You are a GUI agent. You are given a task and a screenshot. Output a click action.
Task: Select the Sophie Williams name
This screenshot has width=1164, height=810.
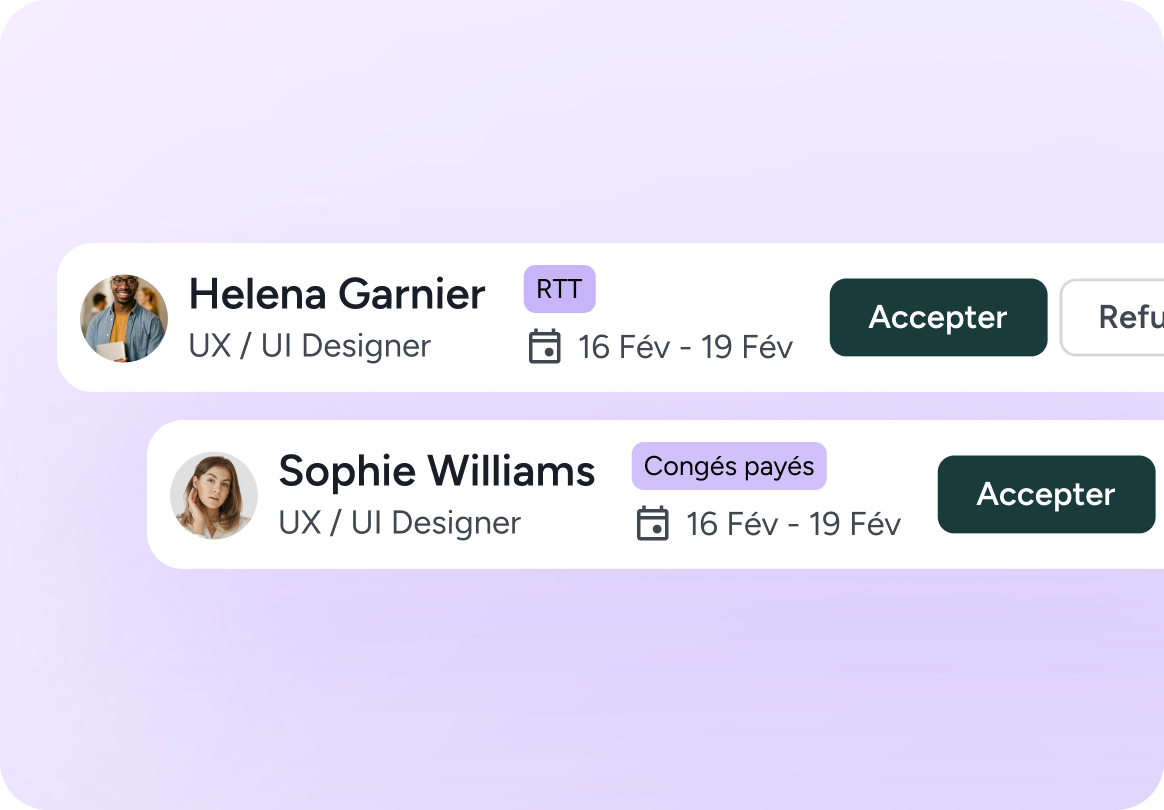(437, 471)
